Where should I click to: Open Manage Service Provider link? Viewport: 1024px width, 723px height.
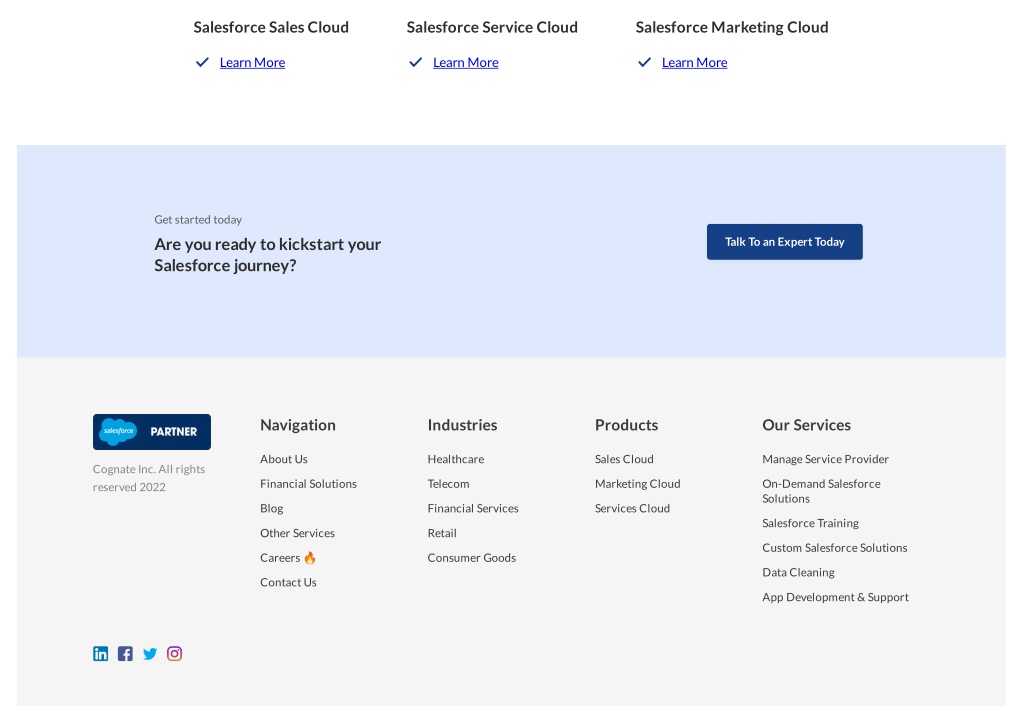coord(825,459)
